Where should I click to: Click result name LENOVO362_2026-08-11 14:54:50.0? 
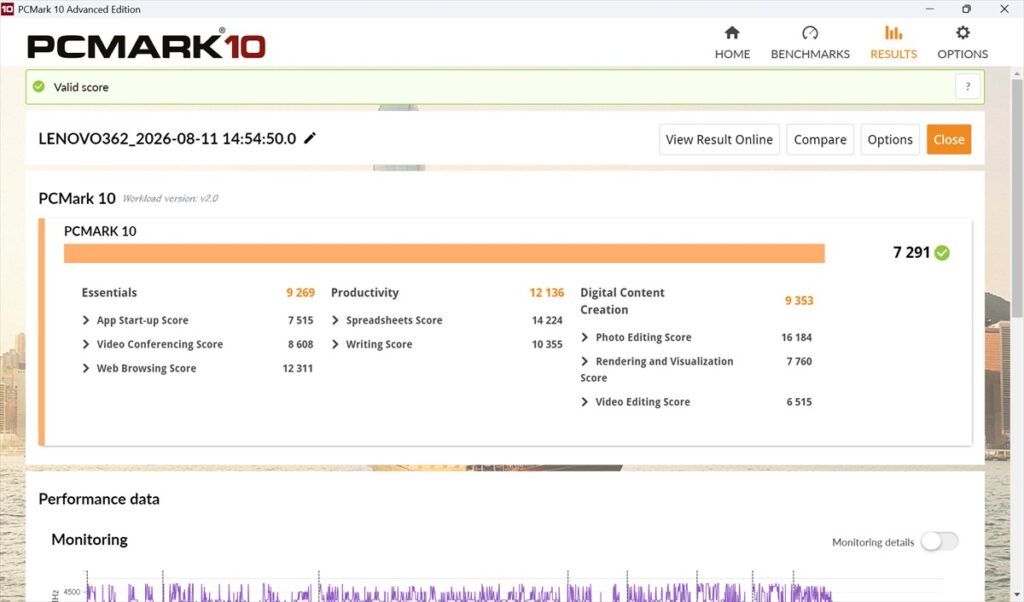coord(167,138)
